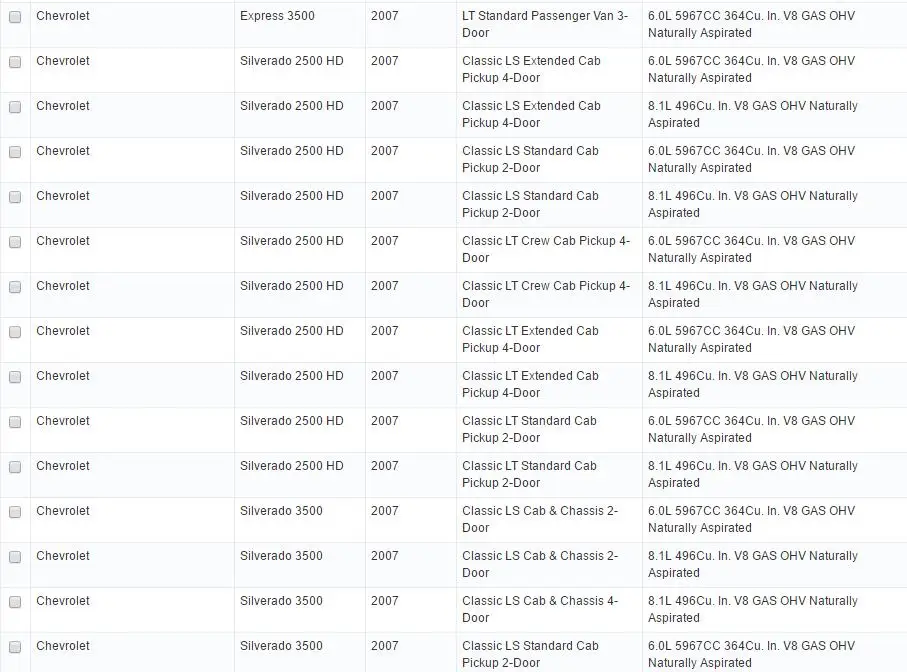Click 'Silverado 2500 HD' in LT Extended Cab 8.1L row

[292, 376]
